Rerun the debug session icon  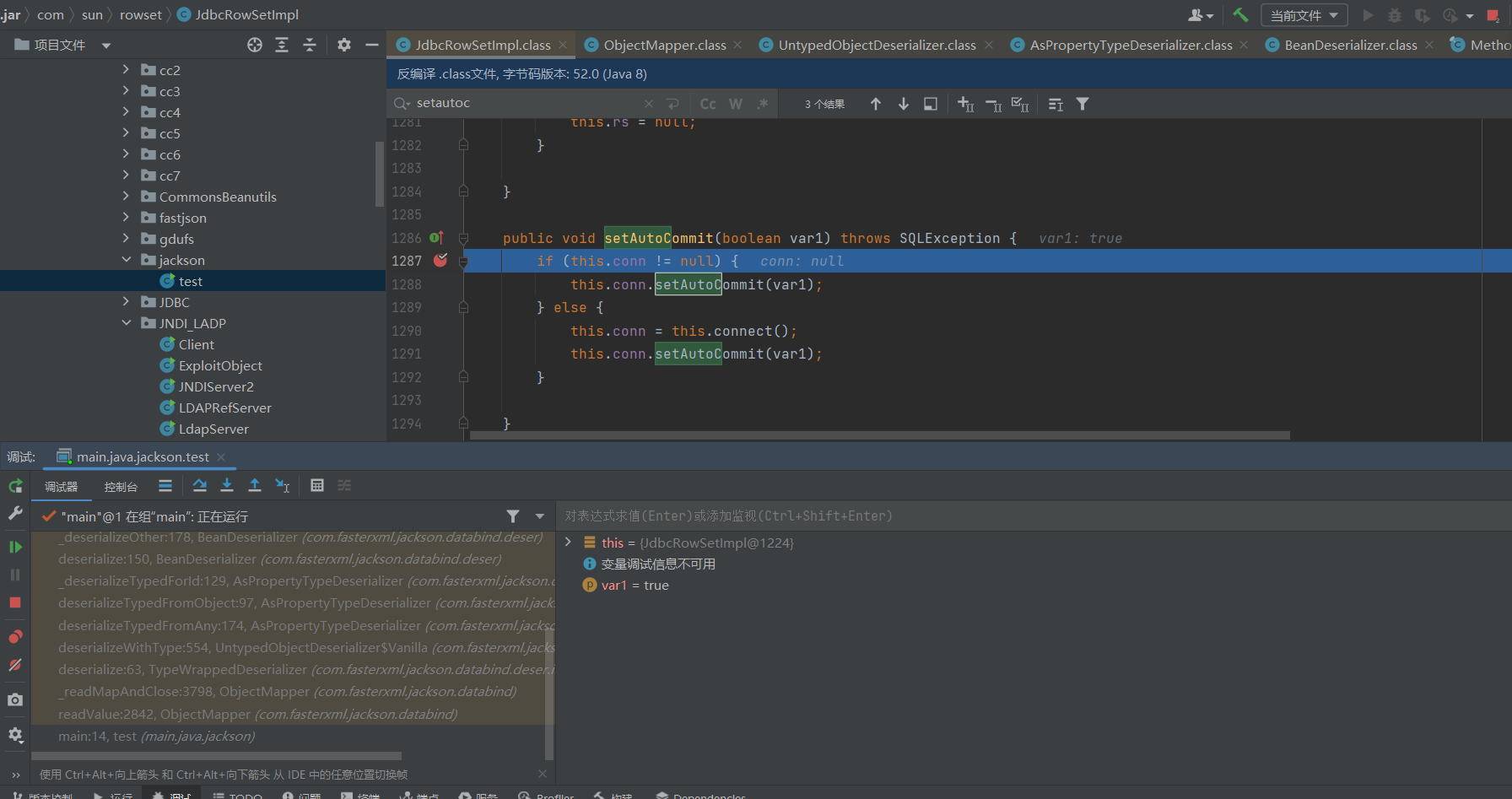point(15,486)
